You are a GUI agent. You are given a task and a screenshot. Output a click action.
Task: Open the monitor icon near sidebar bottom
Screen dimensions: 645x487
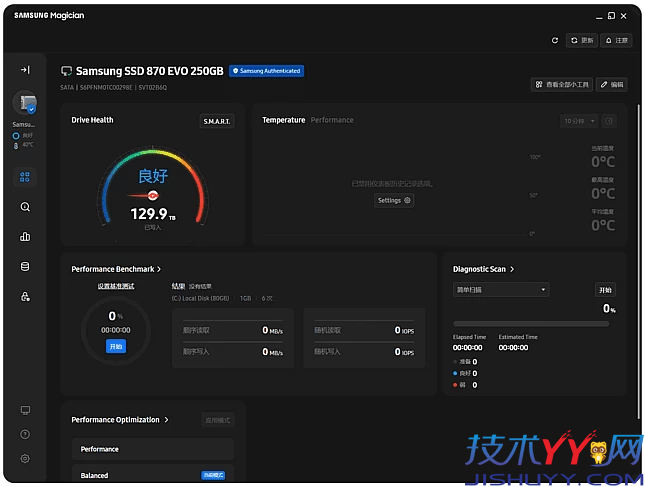(25, 410)
